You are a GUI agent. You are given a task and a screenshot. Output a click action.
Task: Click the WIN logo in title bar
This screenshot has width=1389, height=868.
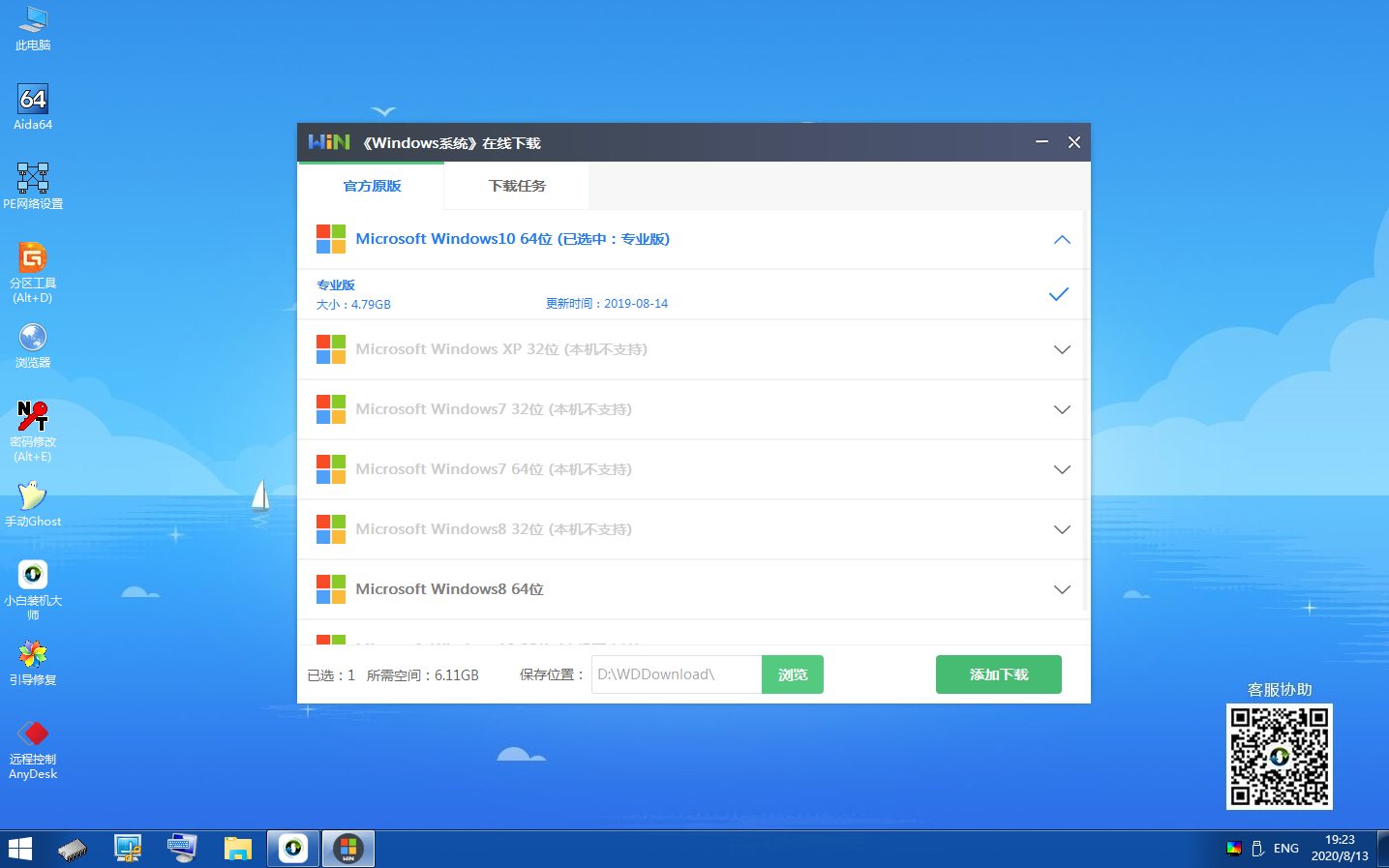pyautogui.click(x=329, y=142)
